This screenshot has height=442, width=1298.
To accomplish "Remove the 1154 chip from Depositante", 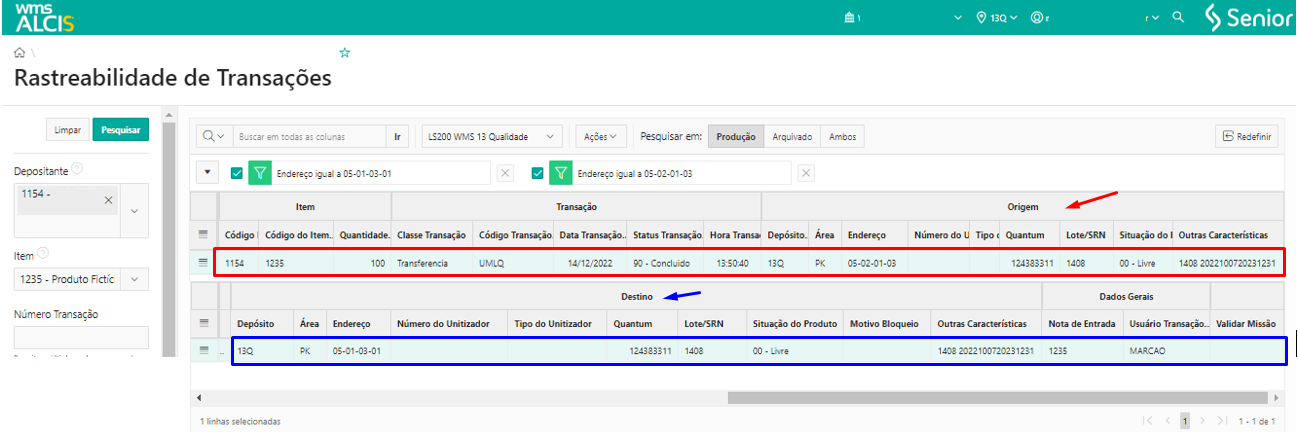I will click(x=108, y=199).
